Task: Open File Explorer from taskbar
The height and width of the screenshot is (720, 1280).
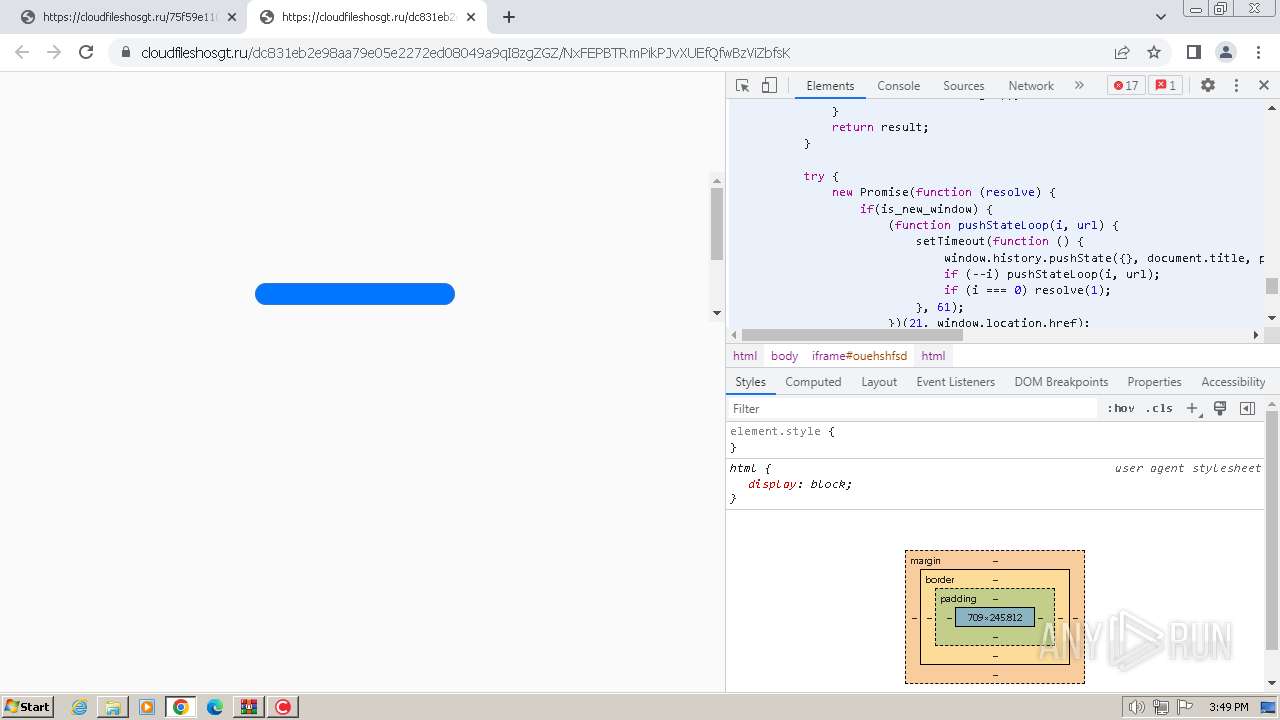Action: (x=113, y=707)
